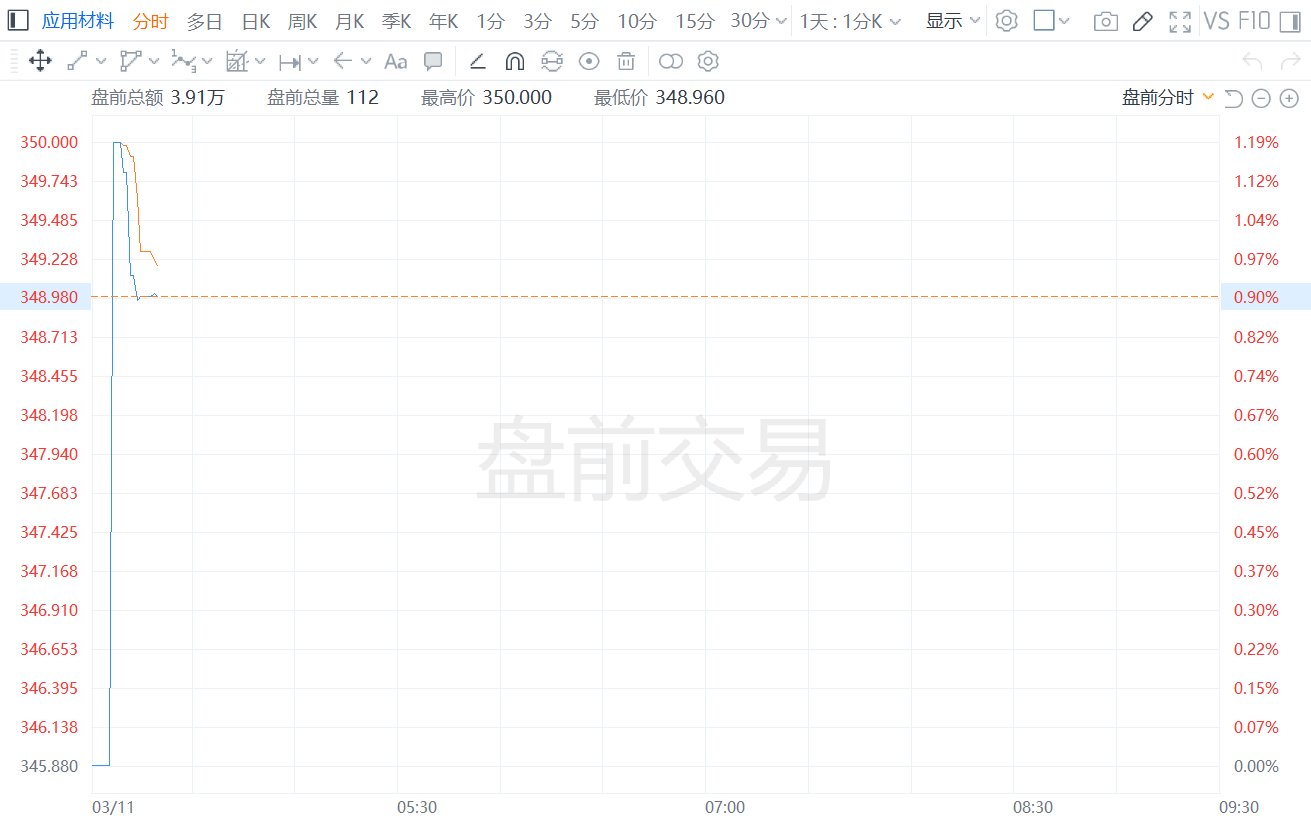Screen dimensions: 1311x839
Task: Enter fullscreen chart mode
Action: click(x=1180, y=21)
